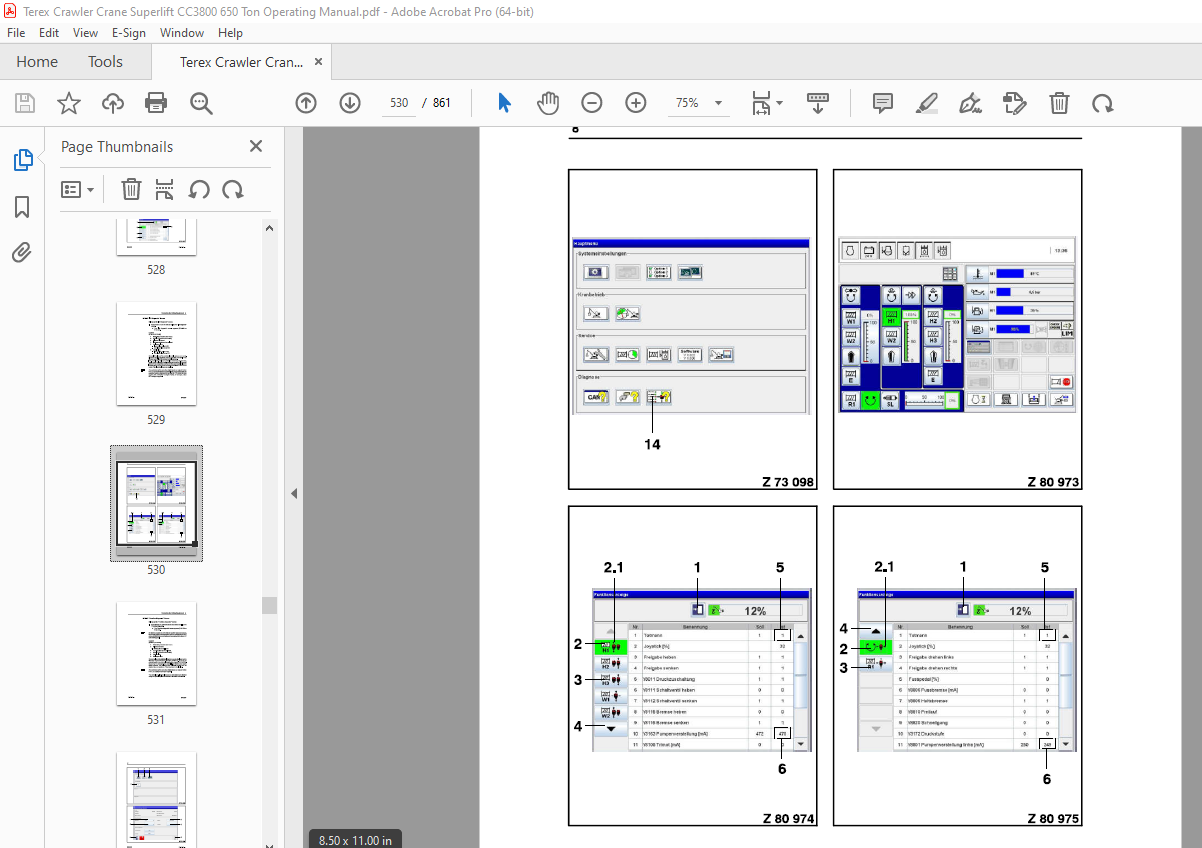
Task: Close the Page Thumbnails panel
Action: click(256, 146)
